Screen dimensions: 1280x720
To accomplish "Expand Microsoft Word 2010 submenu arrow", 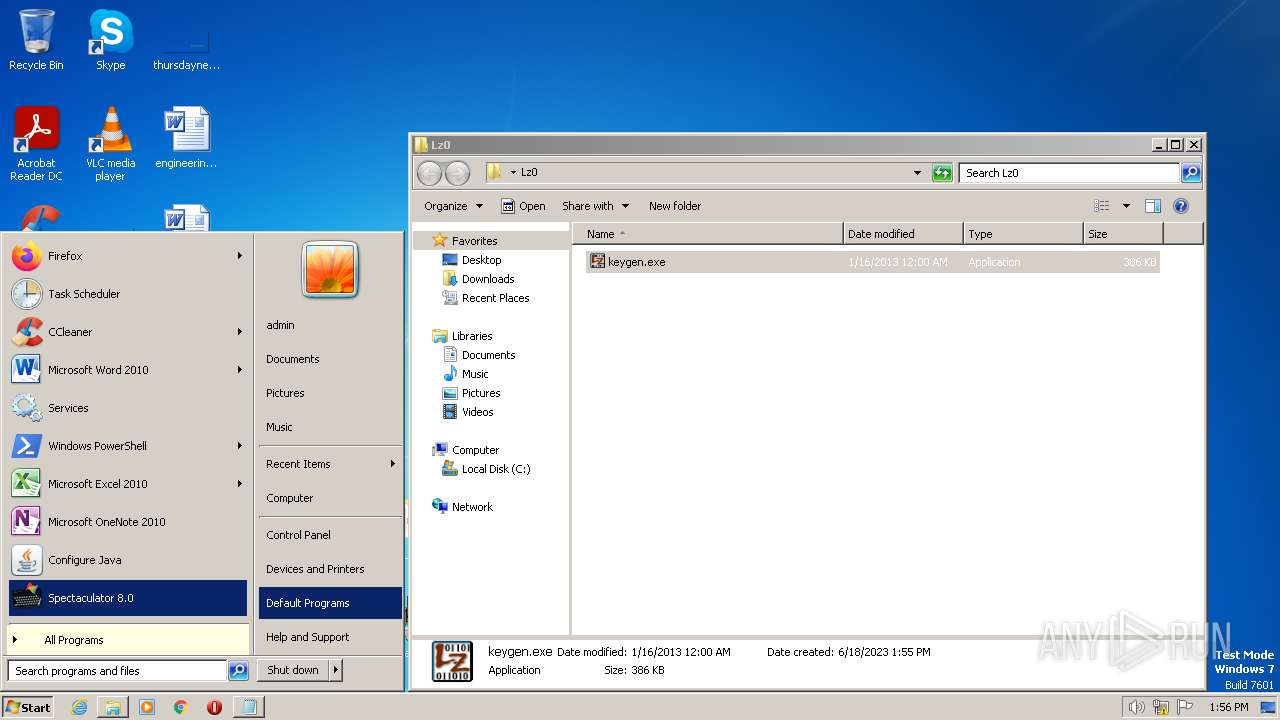I will tap(240, 370).
